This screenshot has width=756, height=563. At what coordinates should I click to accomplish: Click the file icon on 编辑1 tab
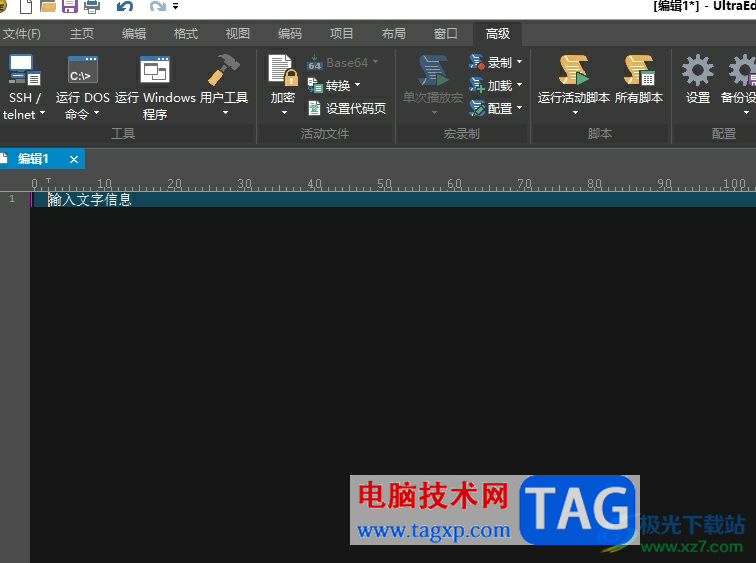tap(4, 159)
